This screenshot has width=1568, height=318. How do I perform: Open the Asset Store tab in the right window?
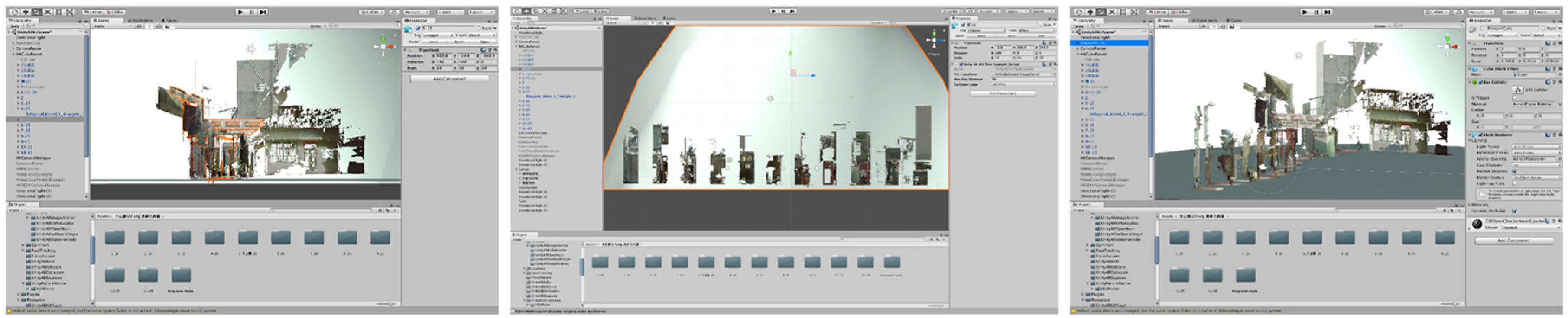(1204, 20)
